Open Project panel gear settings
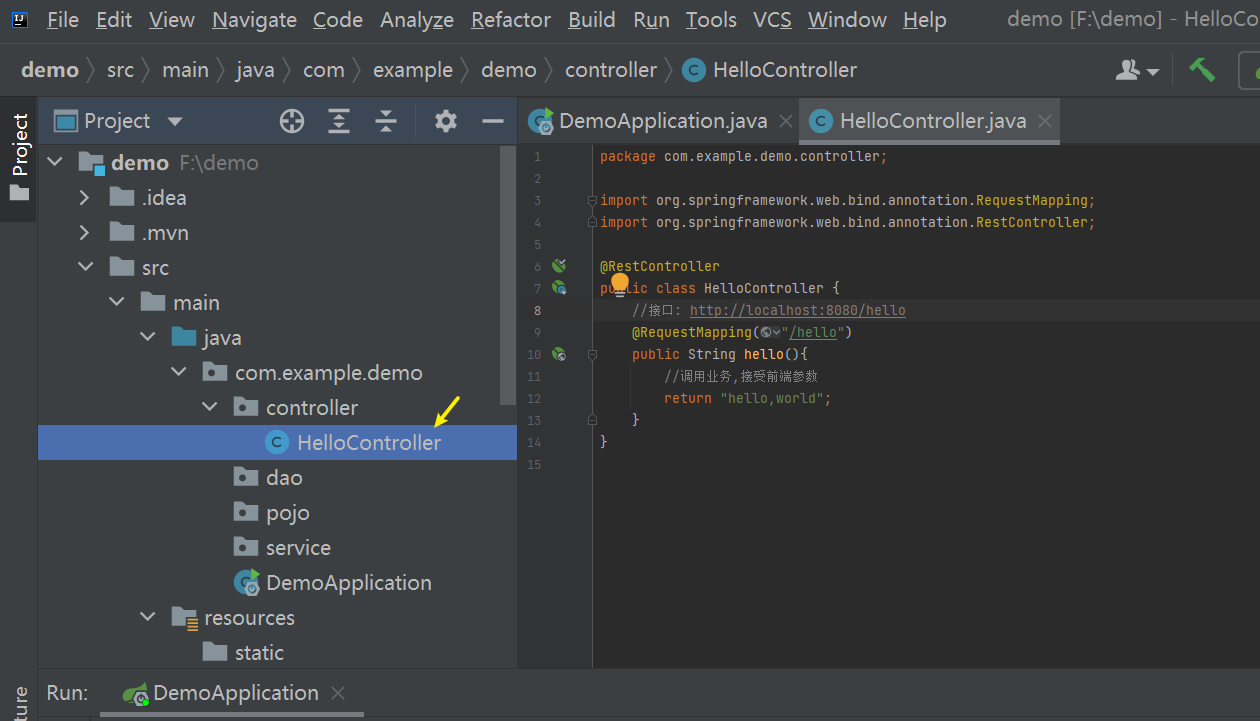The height and width of the screenshot is (721, 1260). tap(445, 121)
